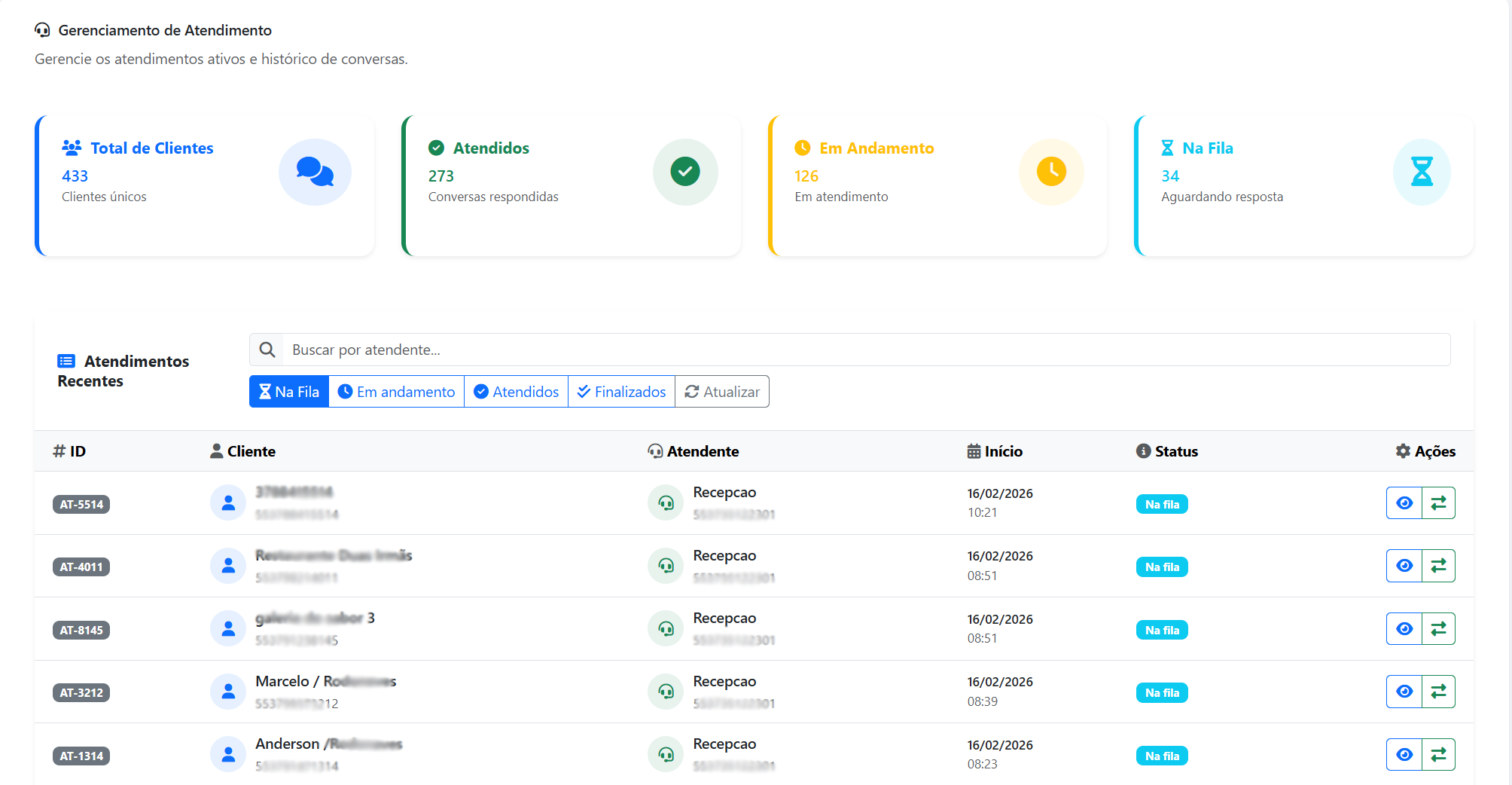Click the search magnifier icon

point(267,350)
